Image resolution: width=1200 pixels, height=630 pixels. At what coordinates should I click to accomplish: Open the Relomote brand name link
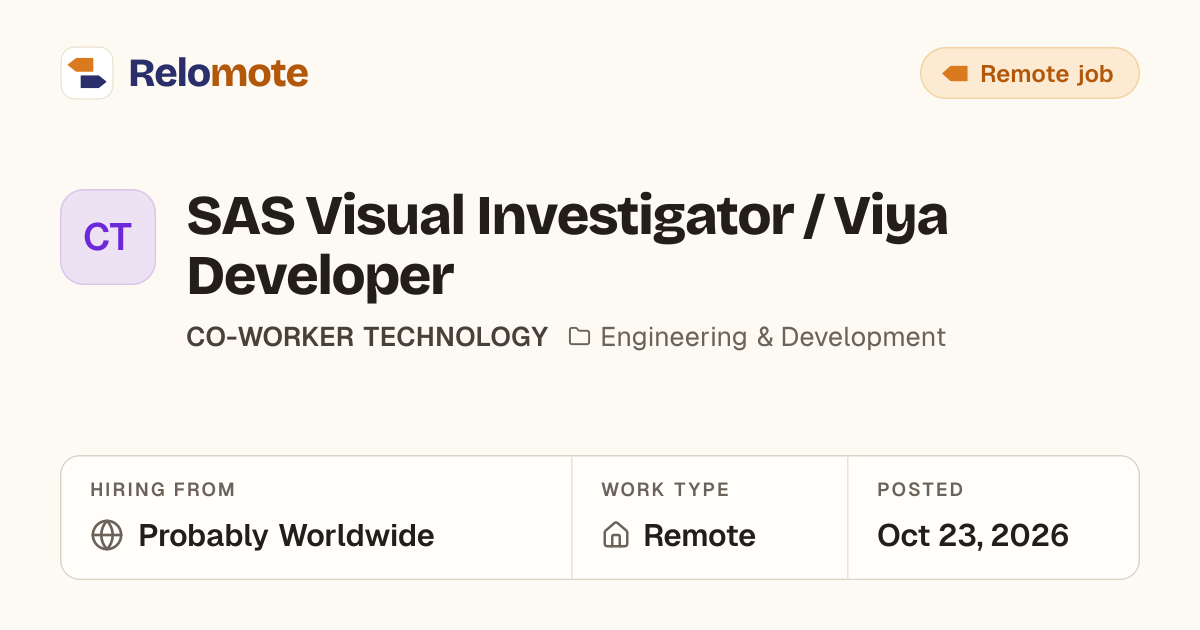[218, 73]
